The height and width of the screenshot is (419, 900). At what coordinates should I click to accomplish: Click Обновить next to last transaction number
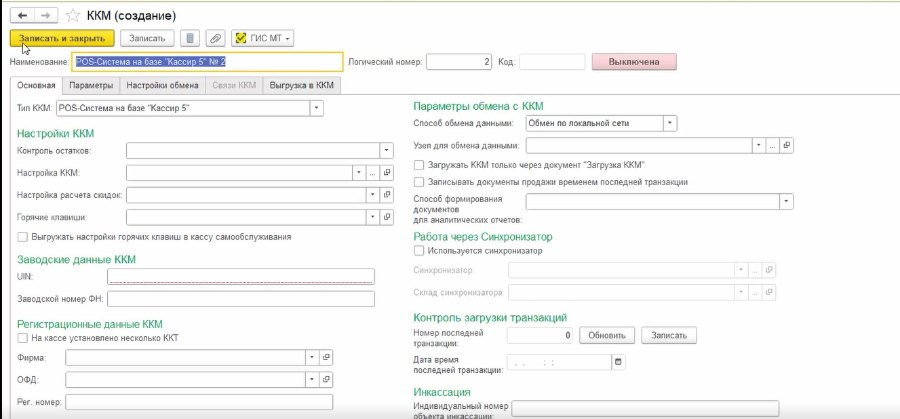[607, 335]
